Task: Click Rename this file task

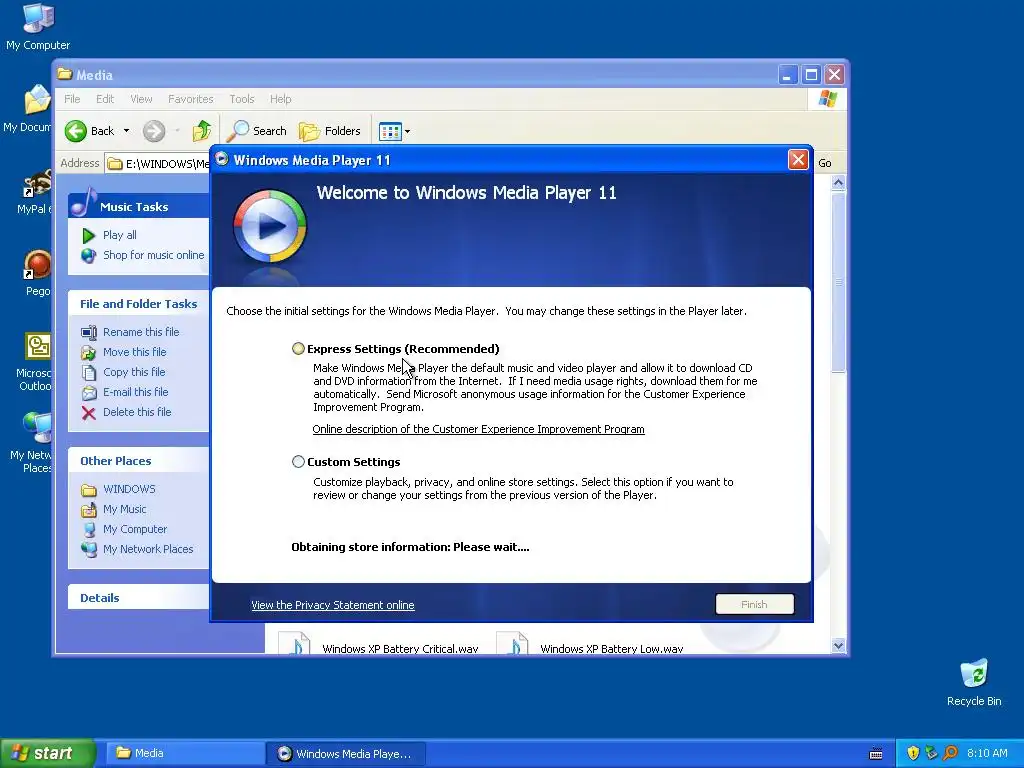Action: tap(141, 332)
